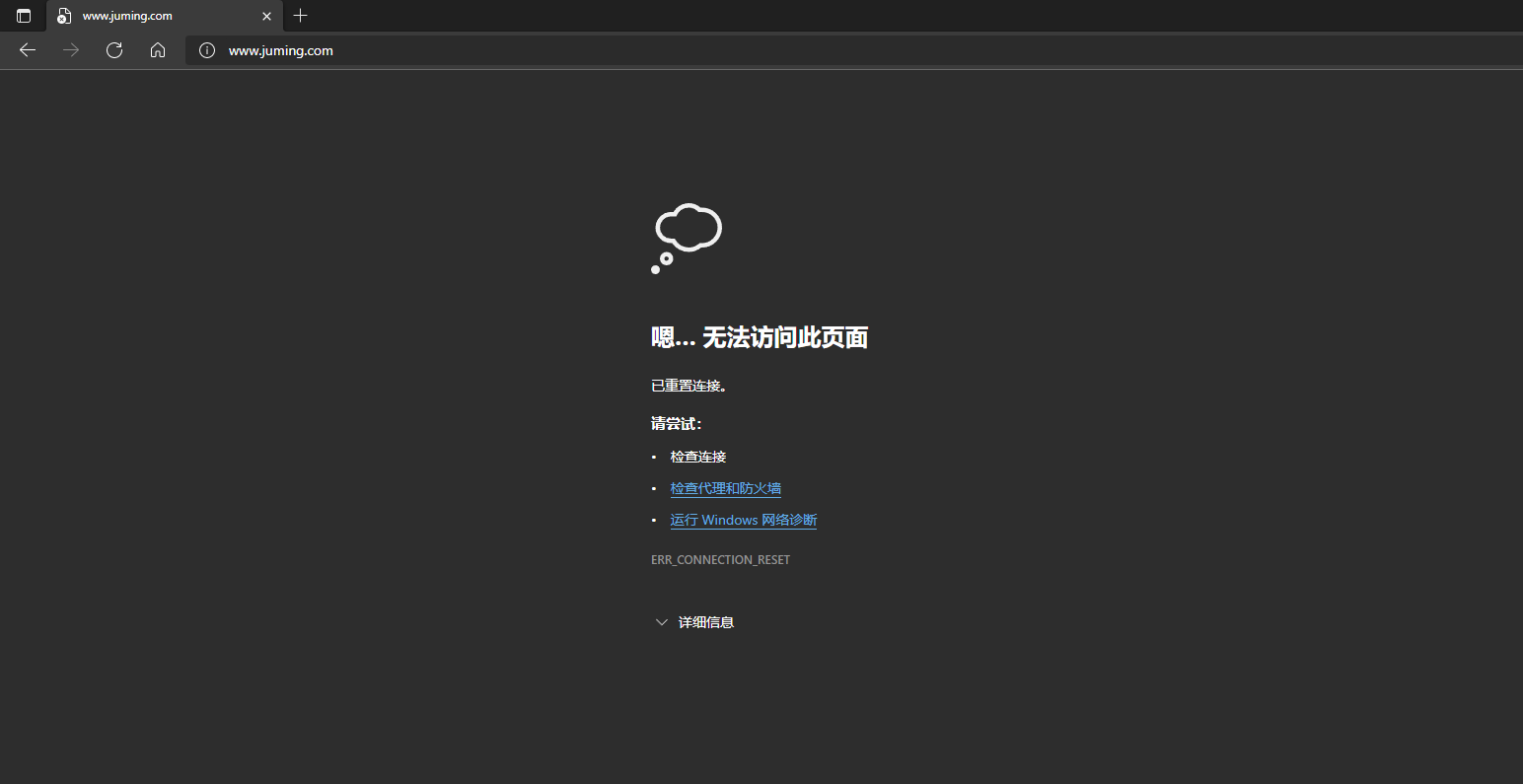Close the www.juming.com tab
The width and height of the screenshot is (1523, 784).
click(265, 16)
